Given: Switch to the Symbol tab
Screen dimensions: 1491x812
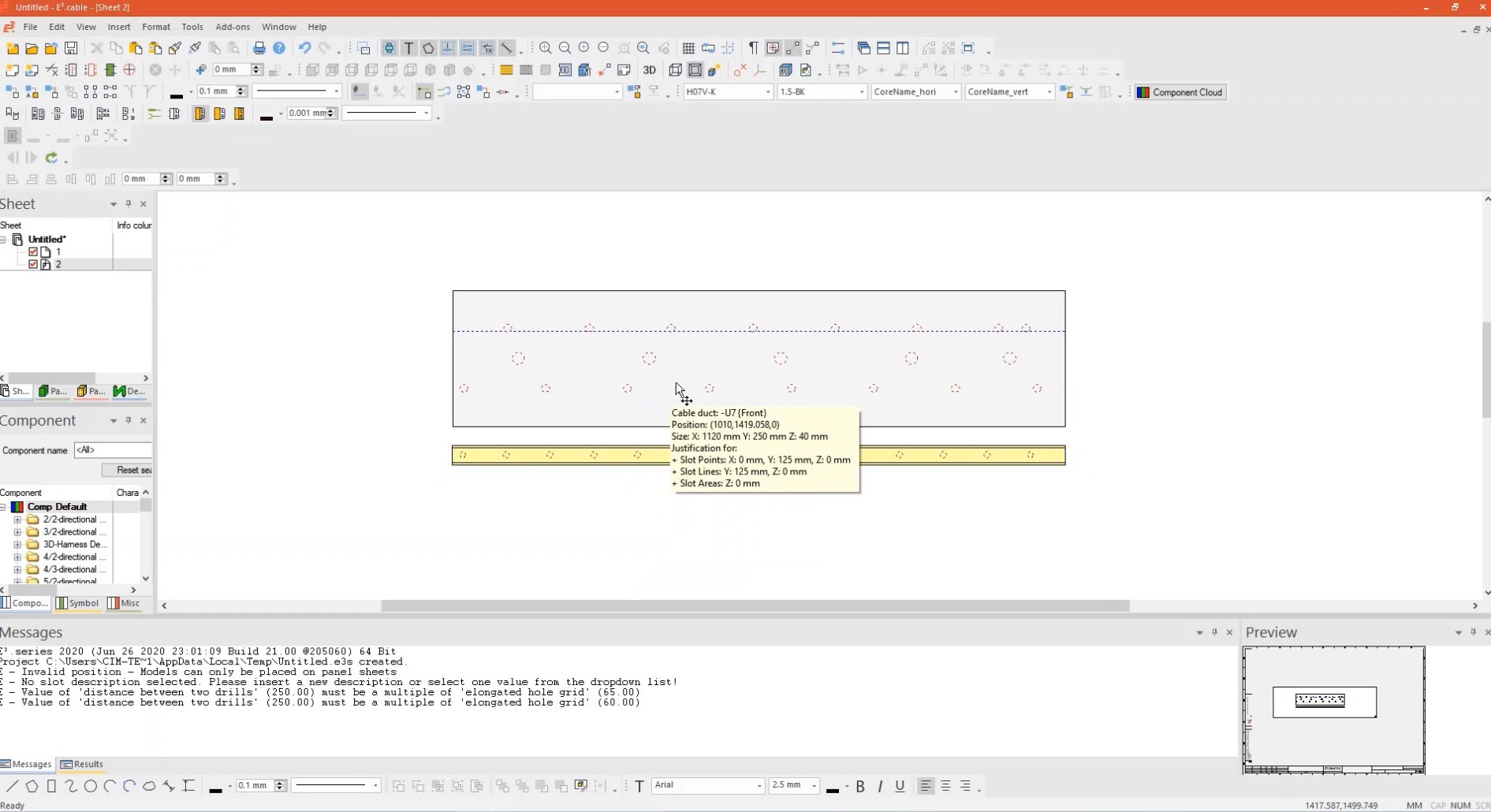Looking at the screenshot, I should (x=77, y=603).
